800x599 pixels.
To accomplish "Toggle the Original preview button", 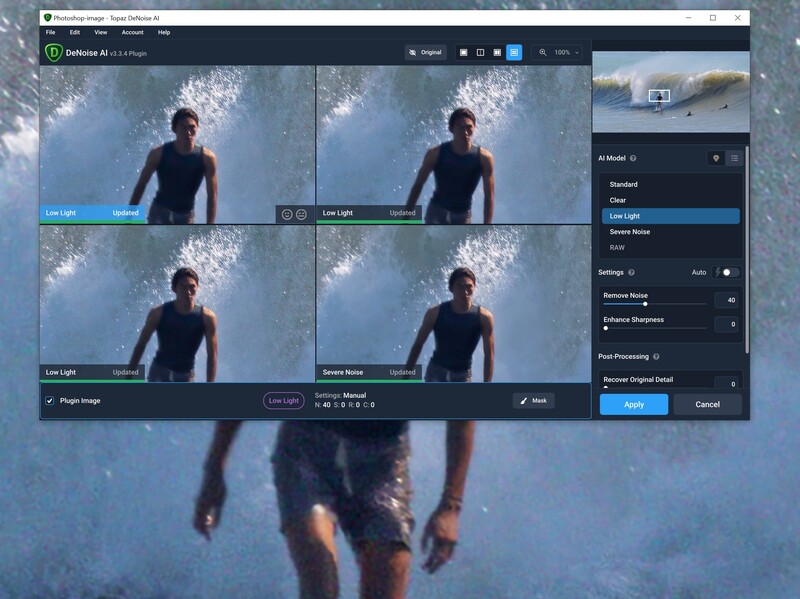I will click(426, 53).
